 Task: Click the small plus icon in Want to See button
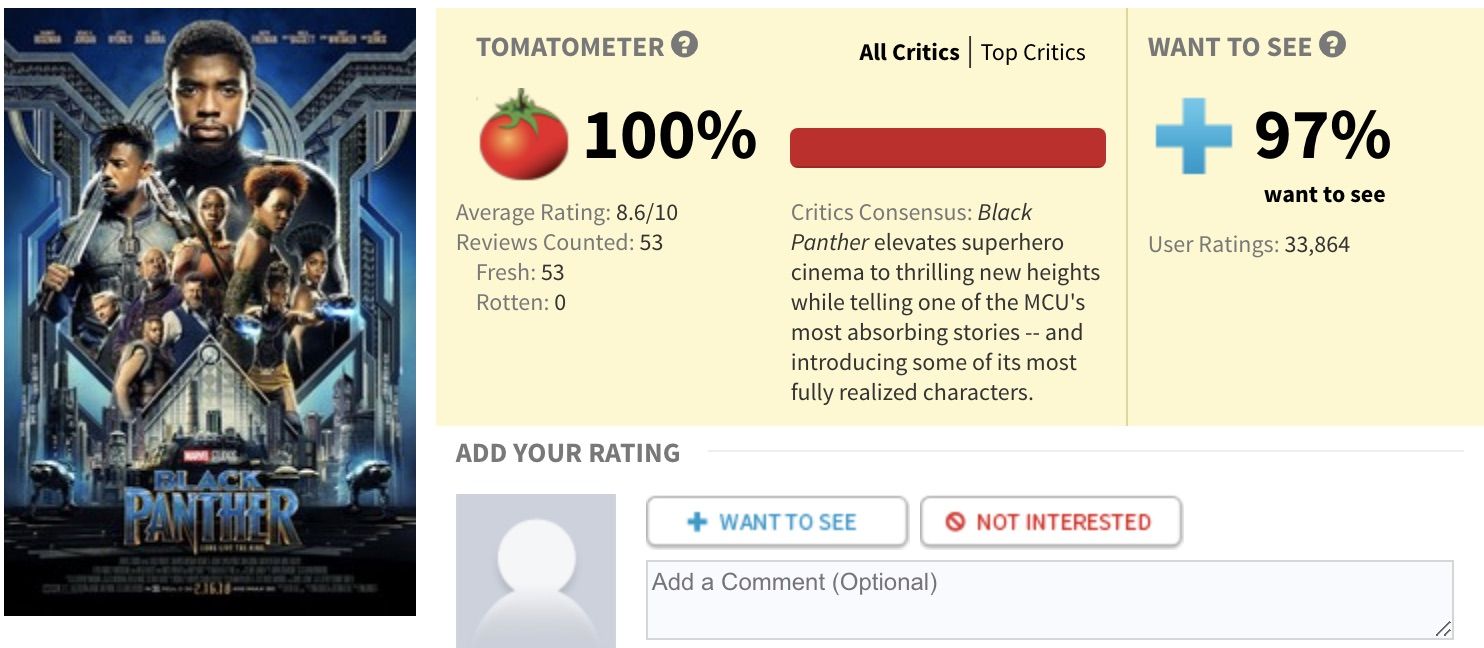pos(698,522)
